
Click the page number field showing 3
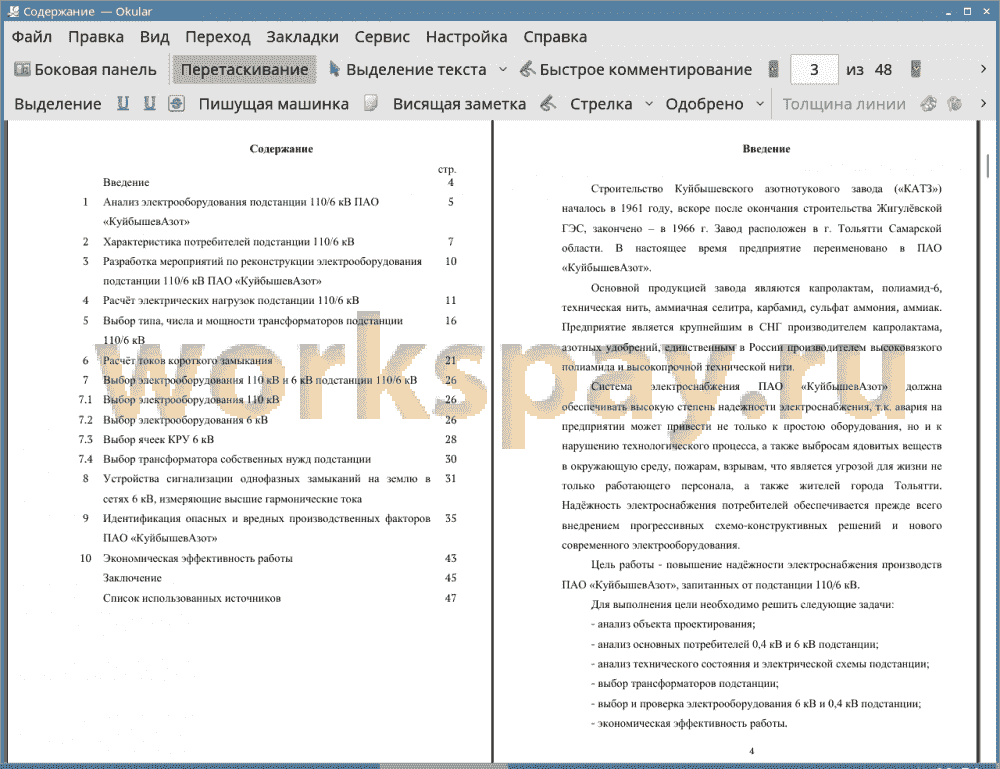click(x=814, y=70)
